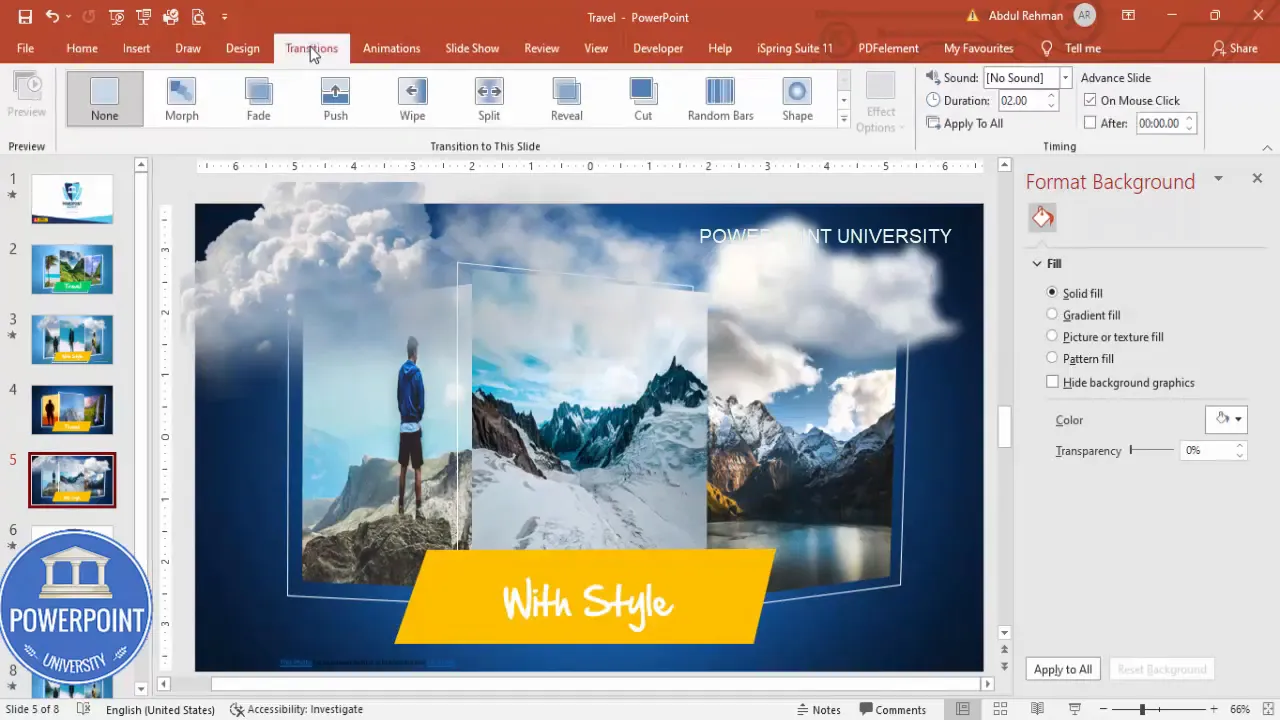Viewport: 1280px width, 720px height.
Task: Open the Notes pane
Action: [818, 709]
